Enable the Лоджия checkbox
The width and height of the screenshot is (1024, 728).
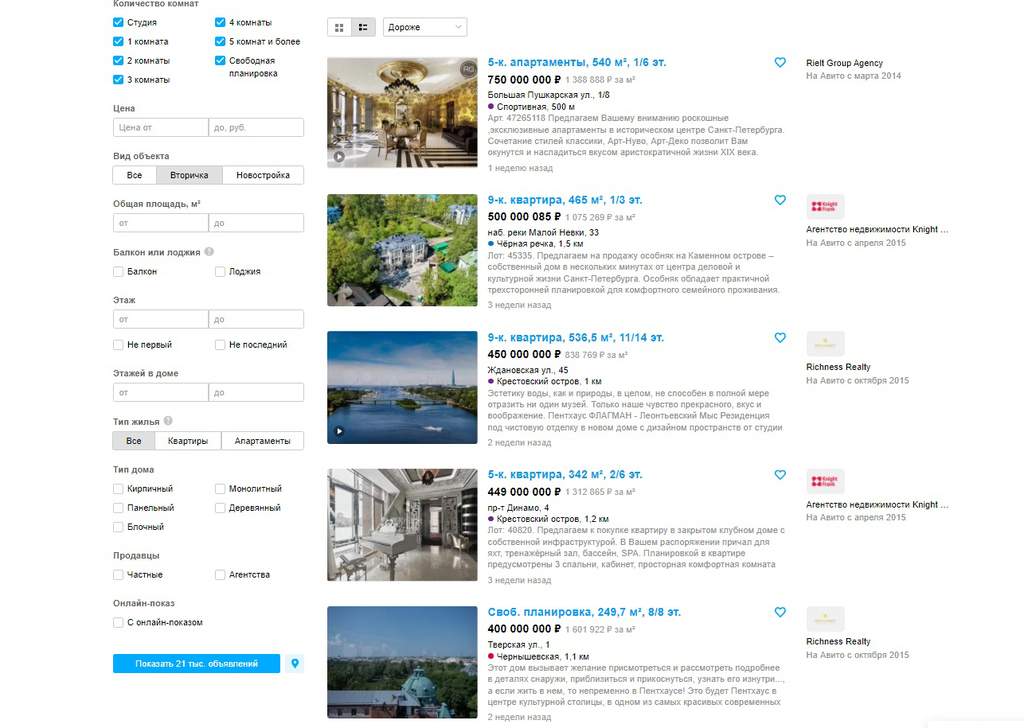[220, 272]
